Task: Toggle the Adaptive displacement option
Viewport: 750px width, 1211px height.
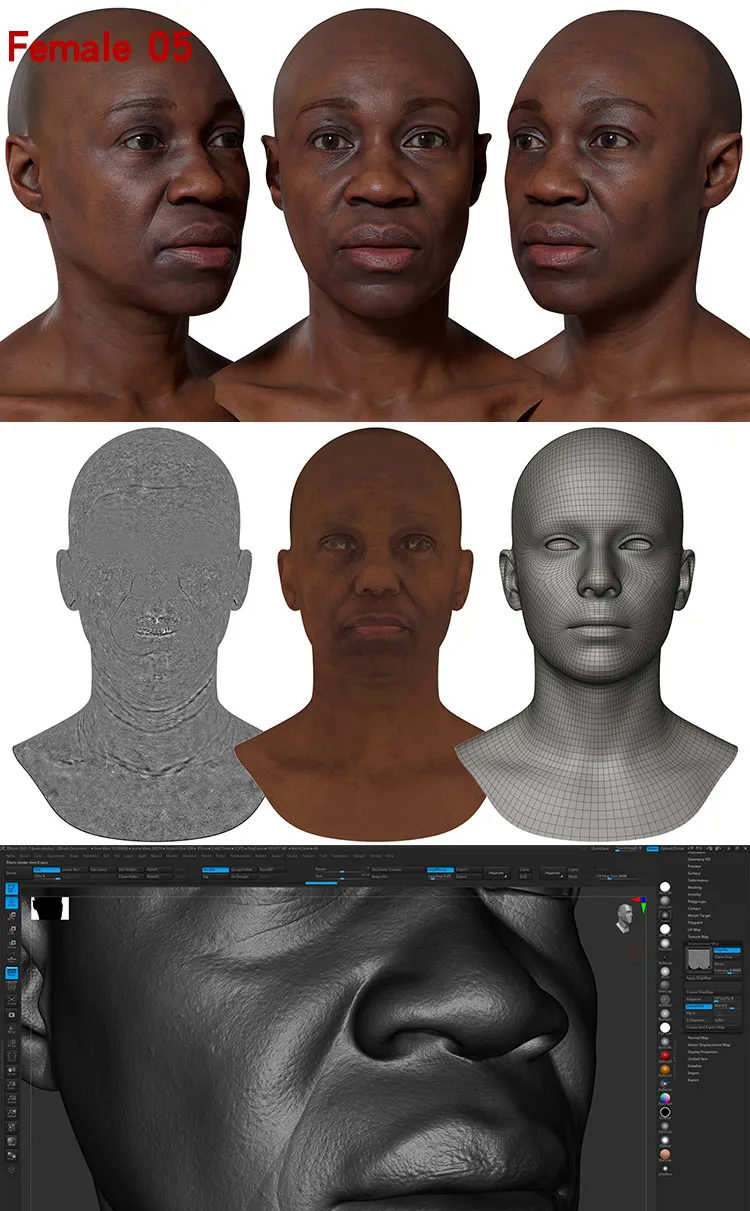Action: point(698,999)
